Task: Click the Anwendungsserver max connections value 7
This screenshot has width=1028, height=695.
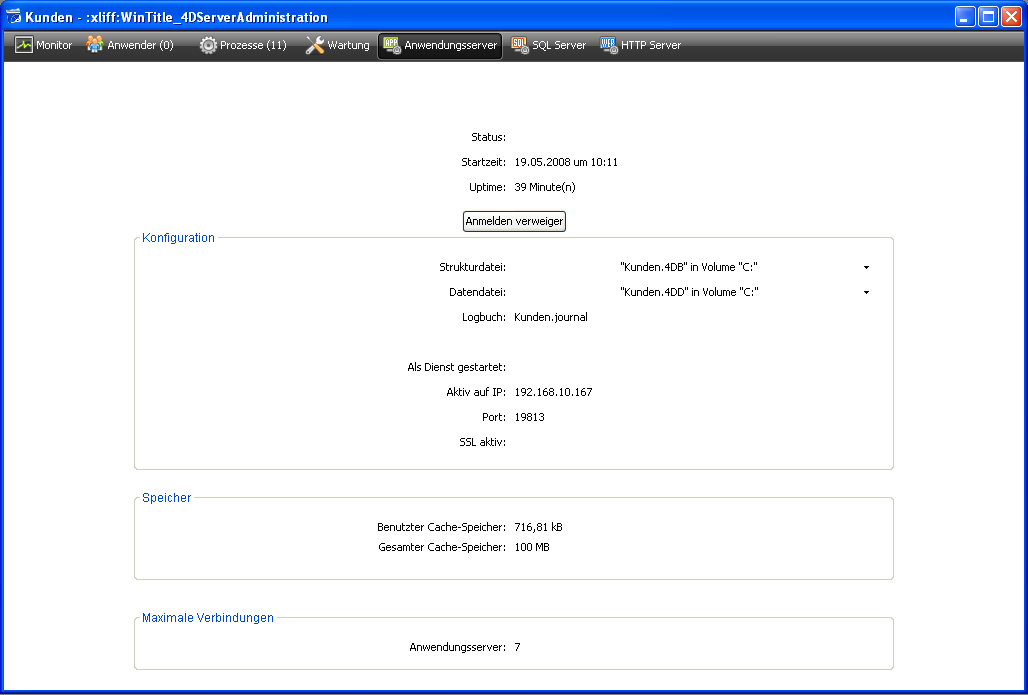Action: pyautogui.click(x=517, y=647)
